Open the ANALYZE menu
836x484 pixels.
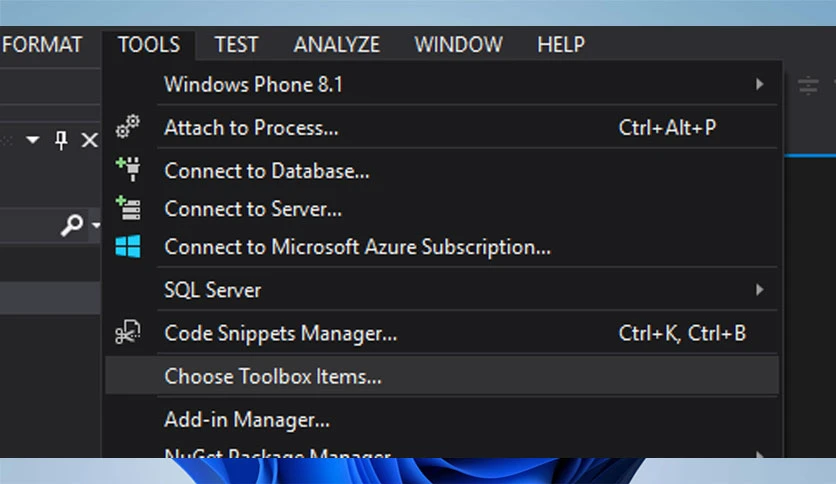pyautogui.click(x=336, y=44)
